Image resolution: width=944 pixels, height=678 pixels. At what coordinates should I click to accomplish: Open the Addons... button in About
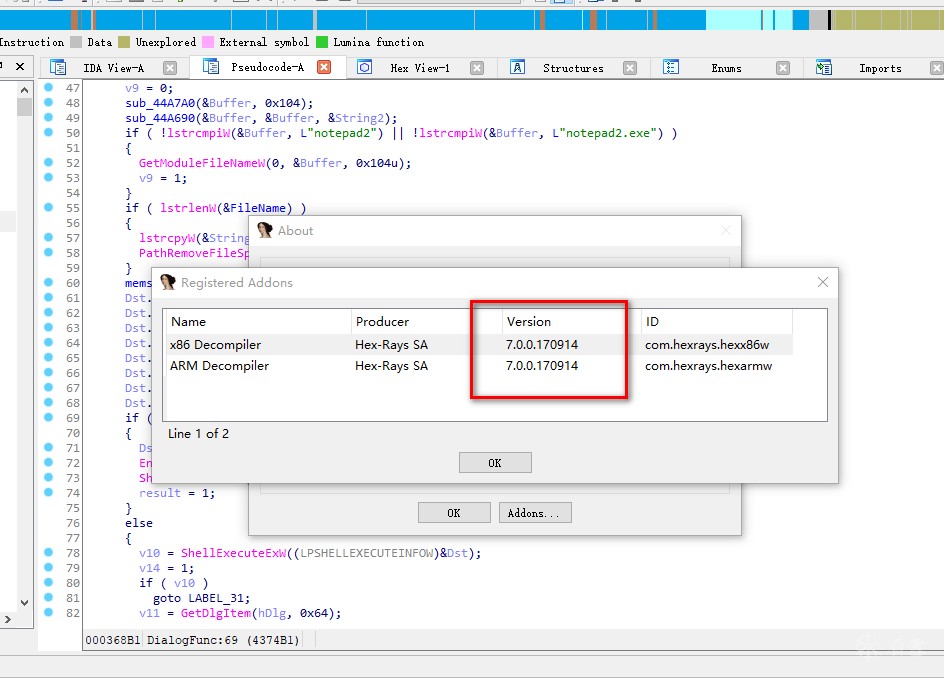click(535, 512)
